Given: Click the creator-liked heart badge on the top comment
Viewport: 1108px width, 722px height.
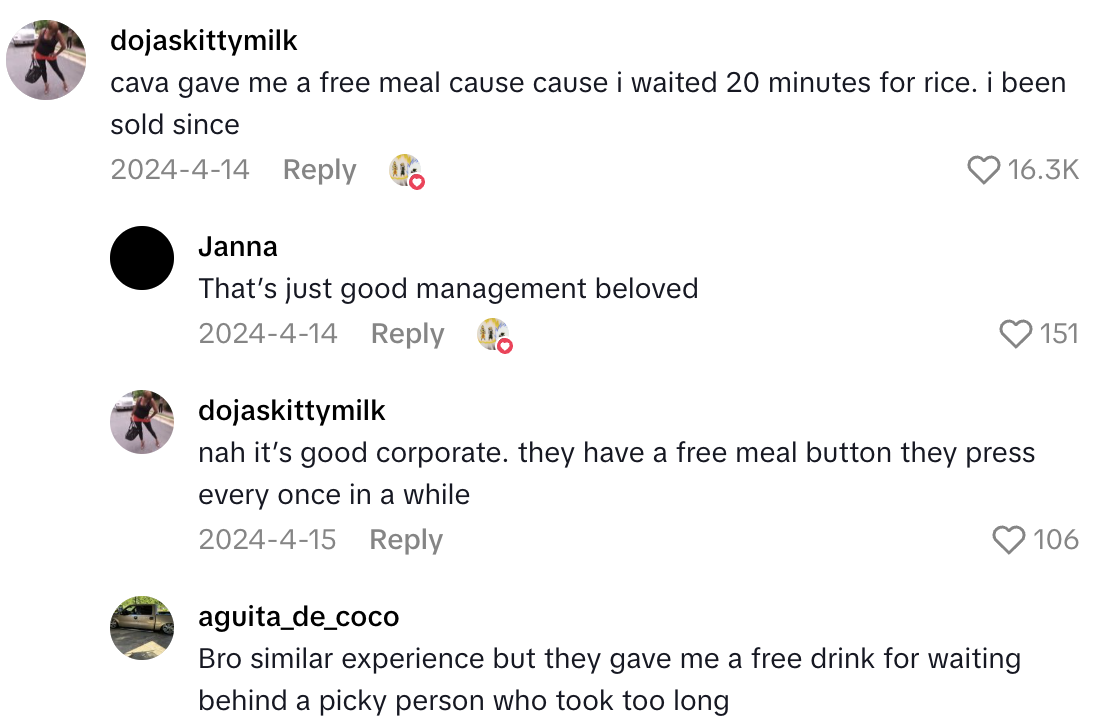Looking at the screenshot, I should pos(405,170).
